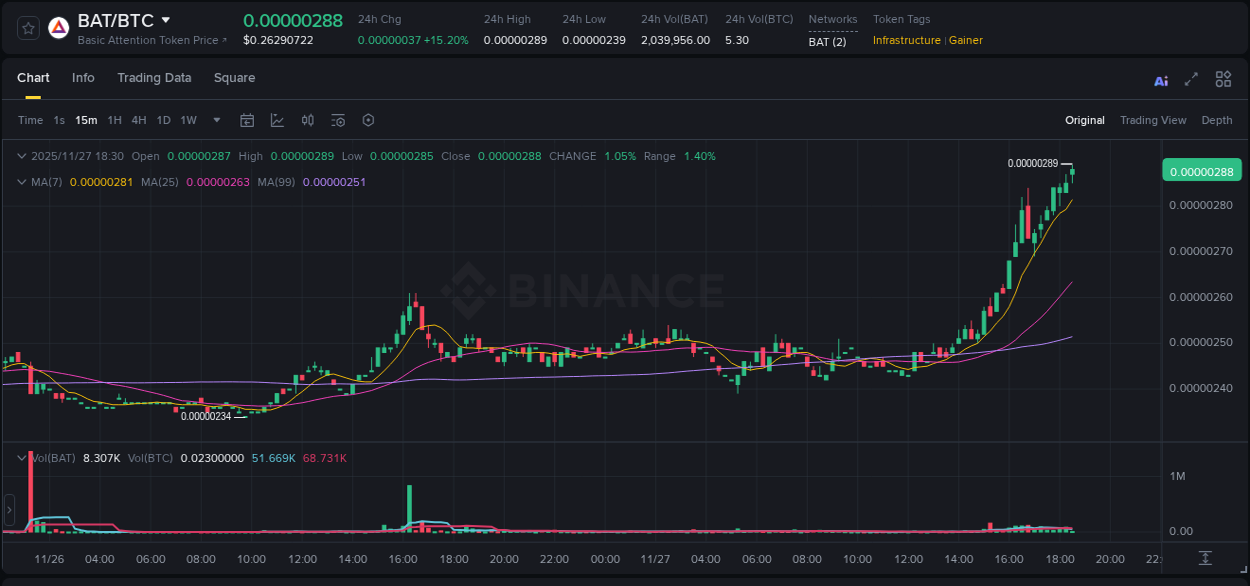The height and width of the screenshot is (586, 1250).
Task: Open the candlestick display options
Action: 307,119
